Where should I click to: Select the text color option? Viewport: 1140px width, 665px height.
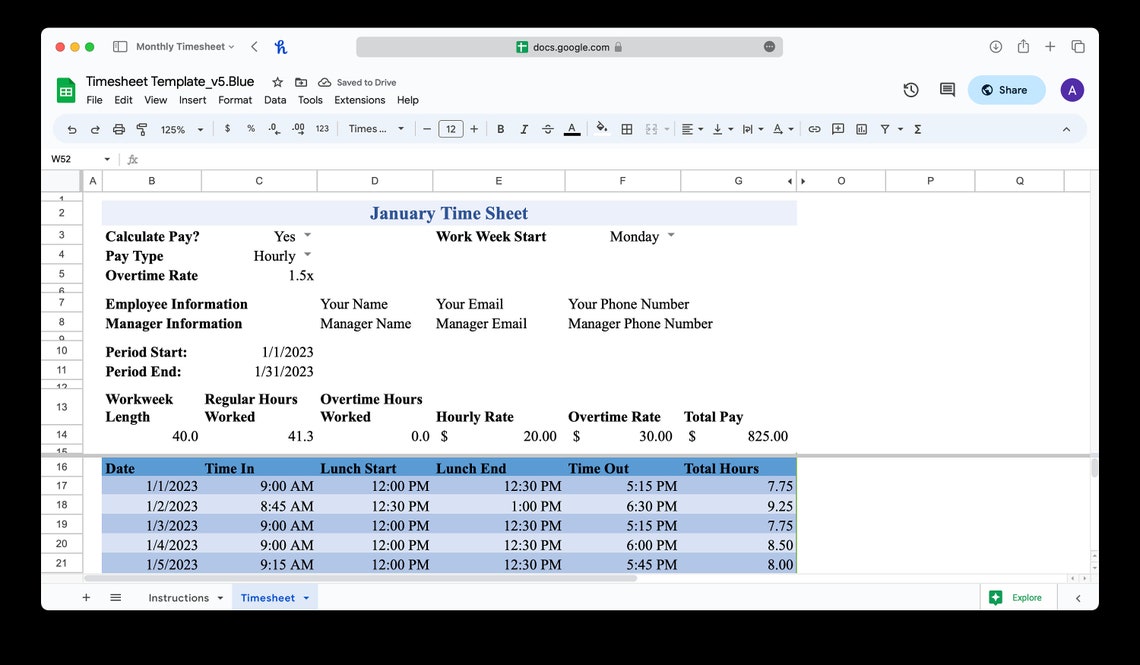pyautogui.click(x=571, y=129)
